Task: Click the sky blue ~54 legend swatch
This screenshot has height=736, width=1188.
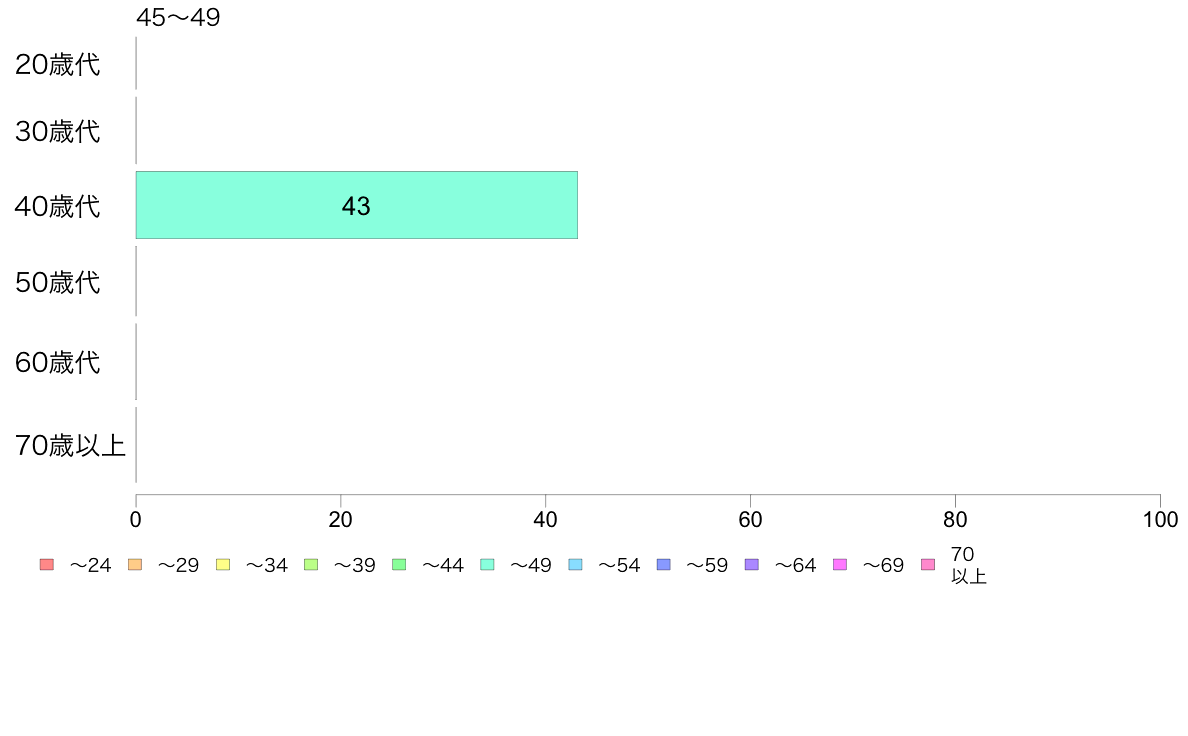Action: click(x=575, y=565)
